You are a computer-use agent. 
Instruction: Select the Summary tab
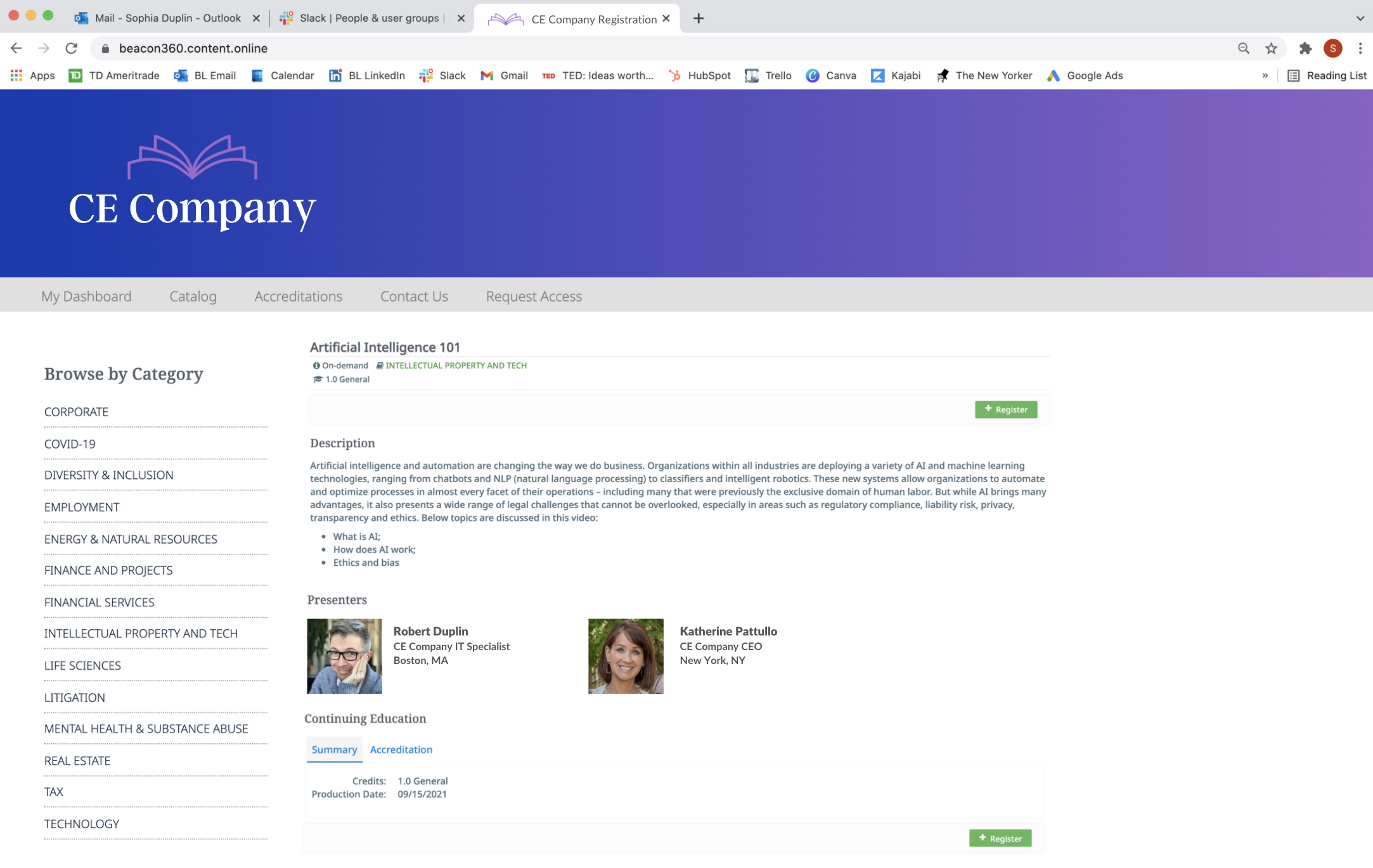[x=334, y=750]
